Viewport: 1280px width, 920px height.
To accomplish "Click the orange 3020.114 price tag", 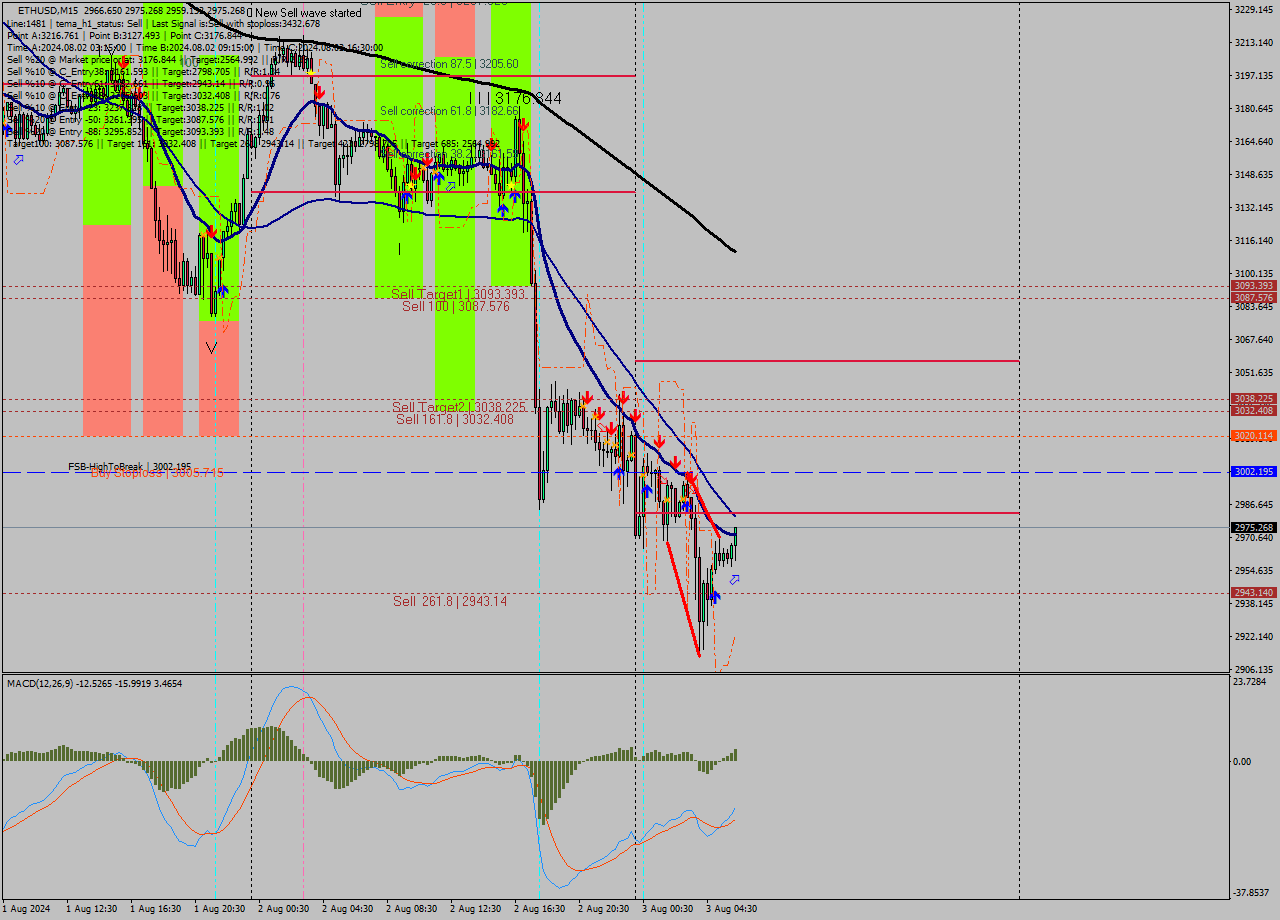I will point(1253,436).
